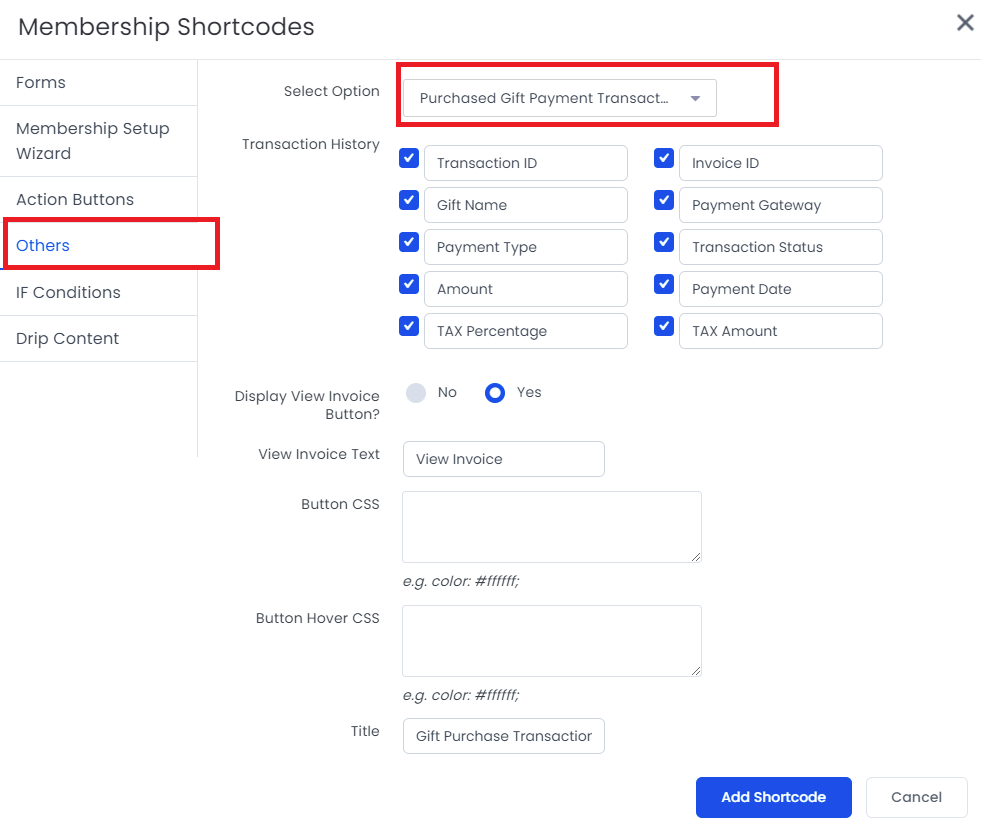Uncheck the Transaction ID checkbox
The height and width of the screenshot is (823, 981).
coord(409,158)
